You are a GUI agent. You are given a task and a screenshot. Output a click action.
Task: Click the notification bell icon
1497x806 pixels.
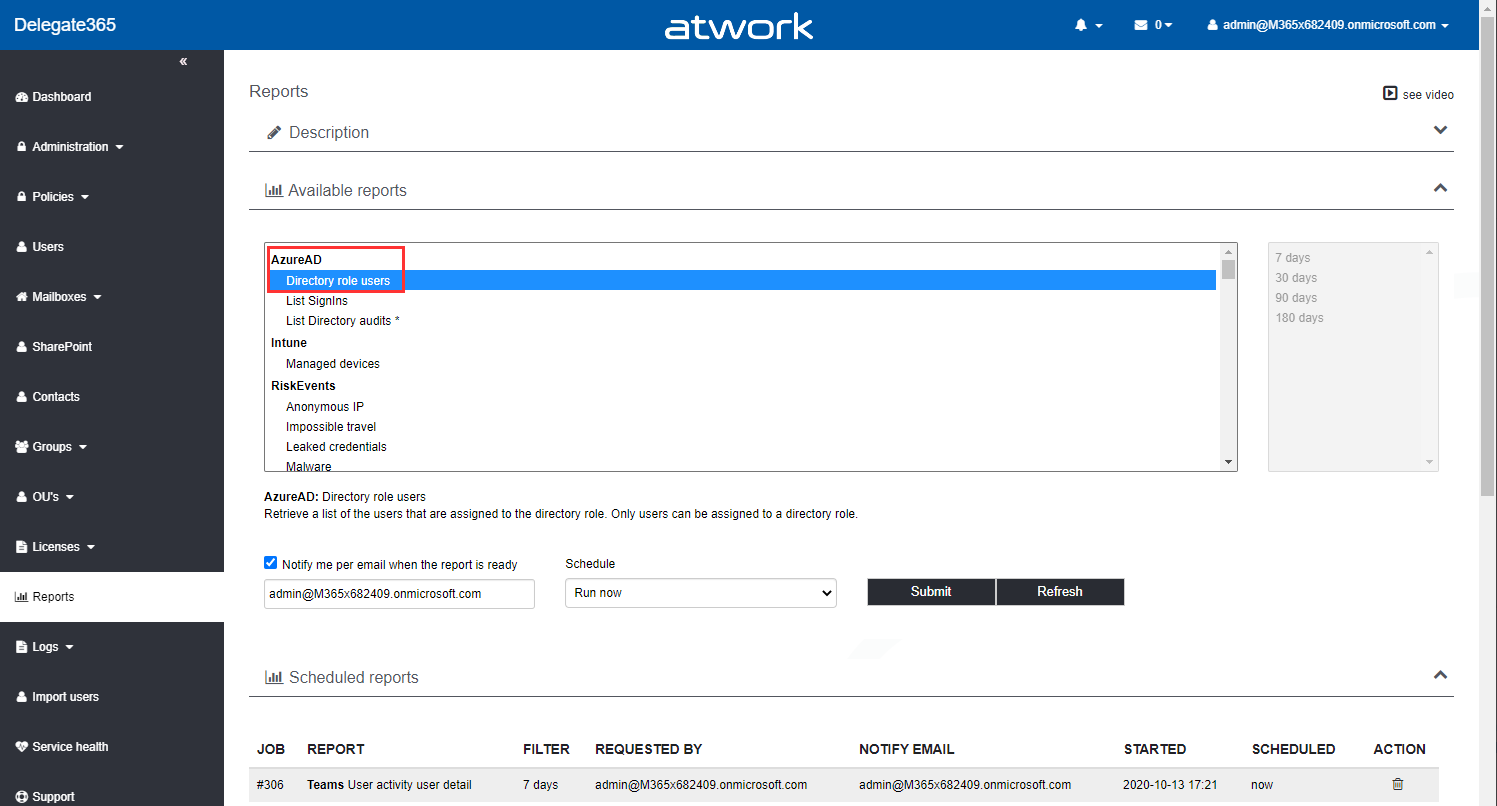point(1080,25)
